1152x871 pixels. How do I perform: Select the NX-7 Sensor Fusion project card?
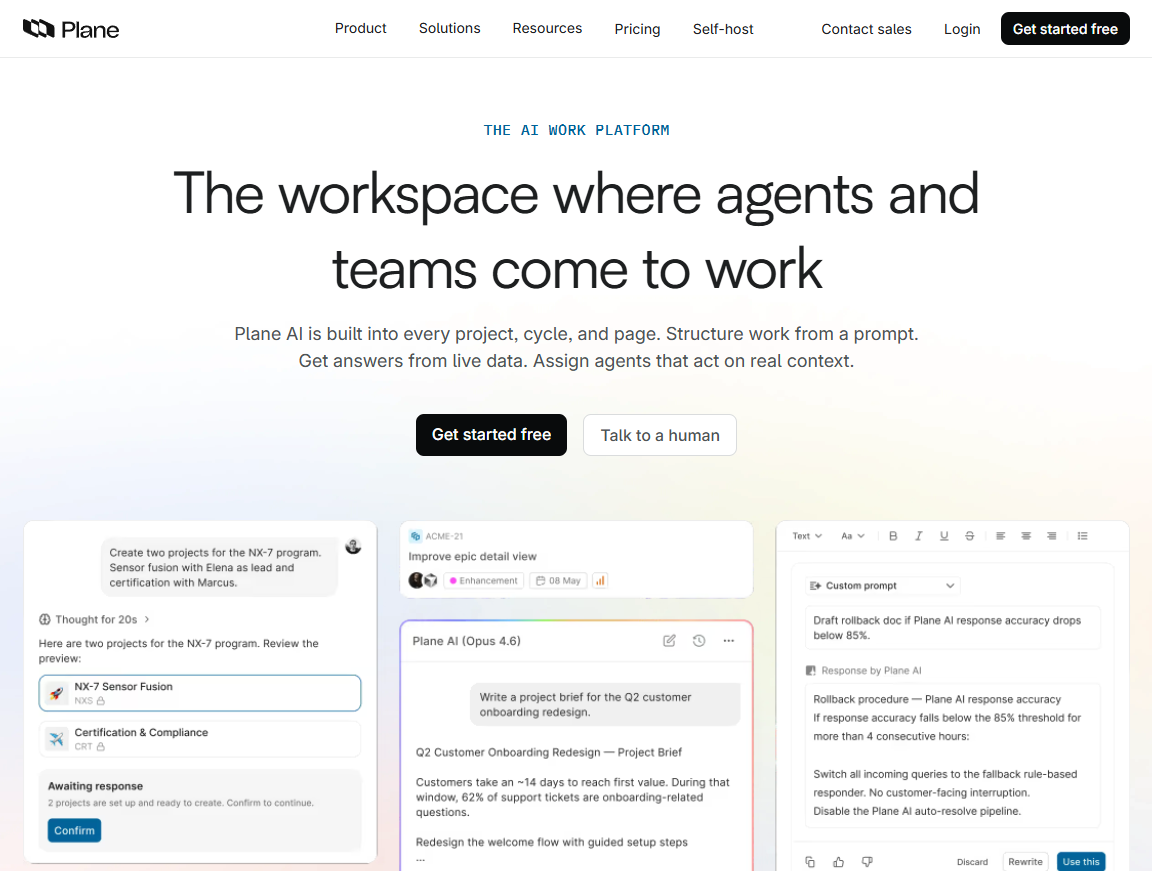click(x=200, y=693)
